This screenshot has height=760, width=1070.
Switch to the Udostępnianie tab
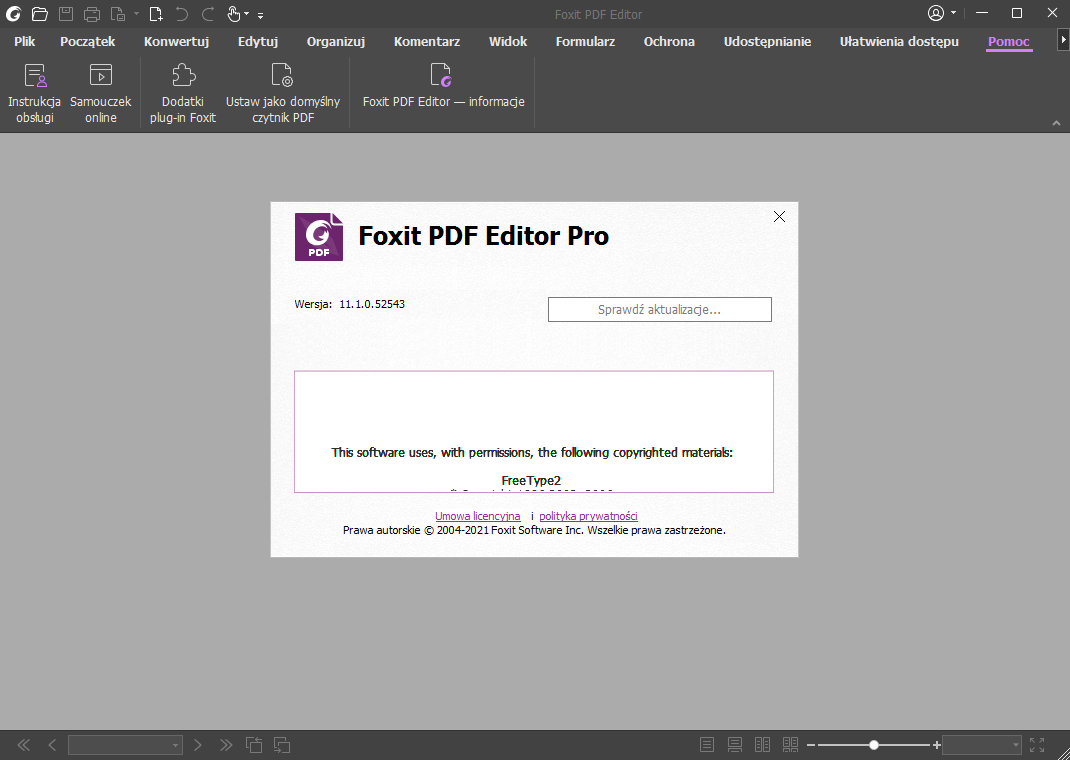click(x=767, y=42)
